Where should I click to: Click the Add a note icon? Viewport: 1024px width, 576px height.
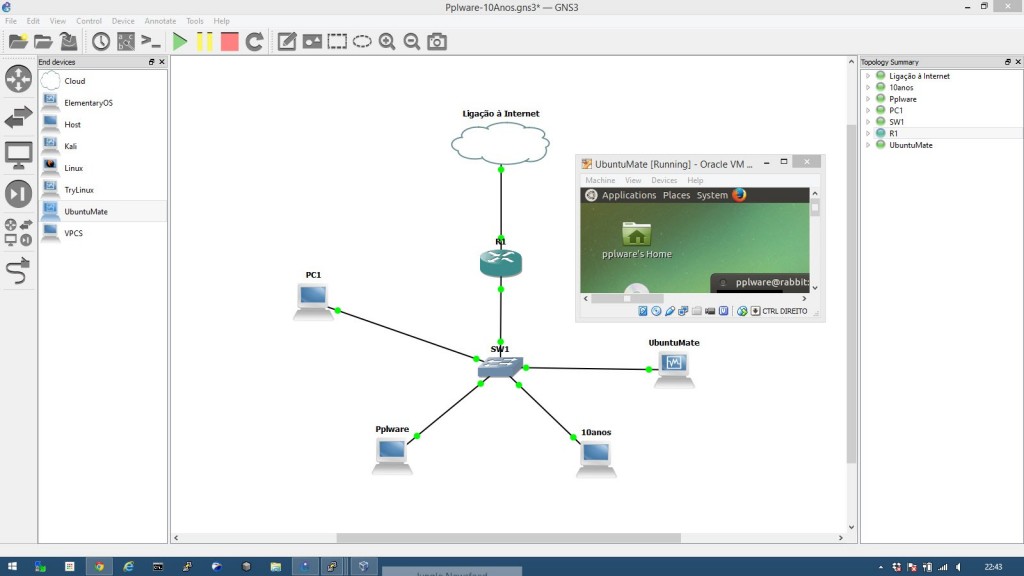[x=287, y=42]
